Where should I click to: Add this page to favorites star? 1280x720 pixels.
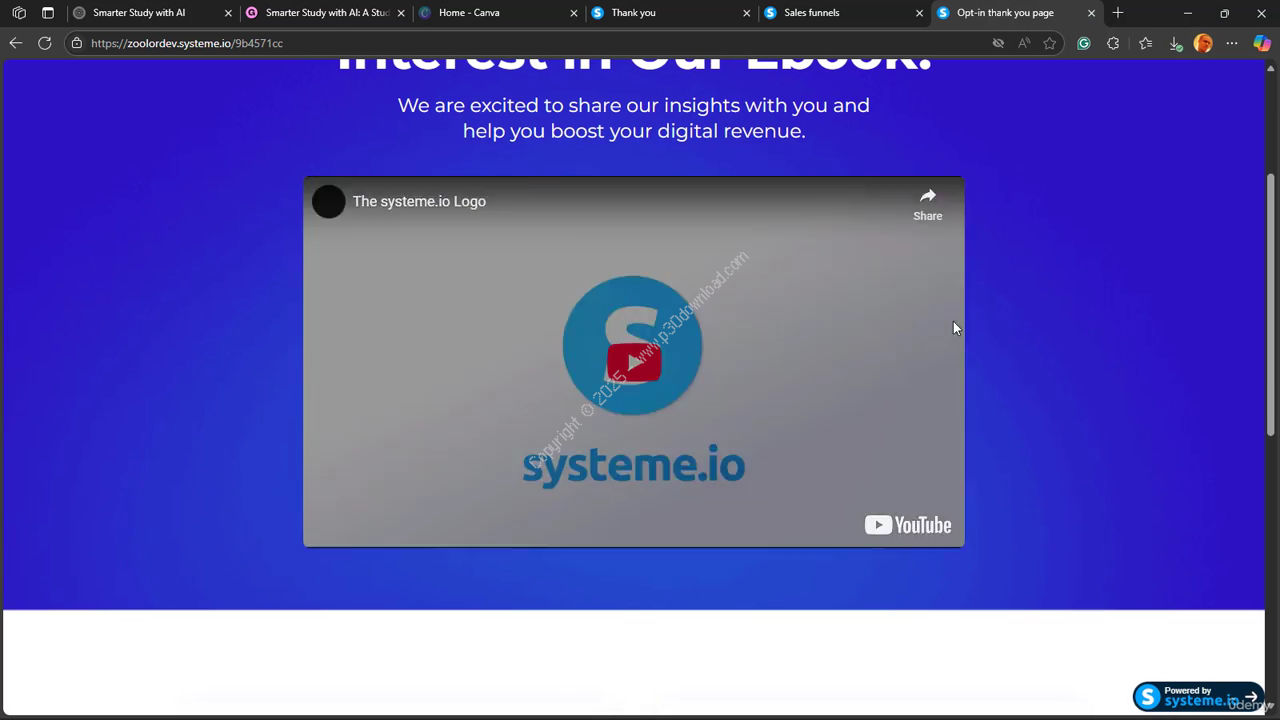pos(1049,43)
